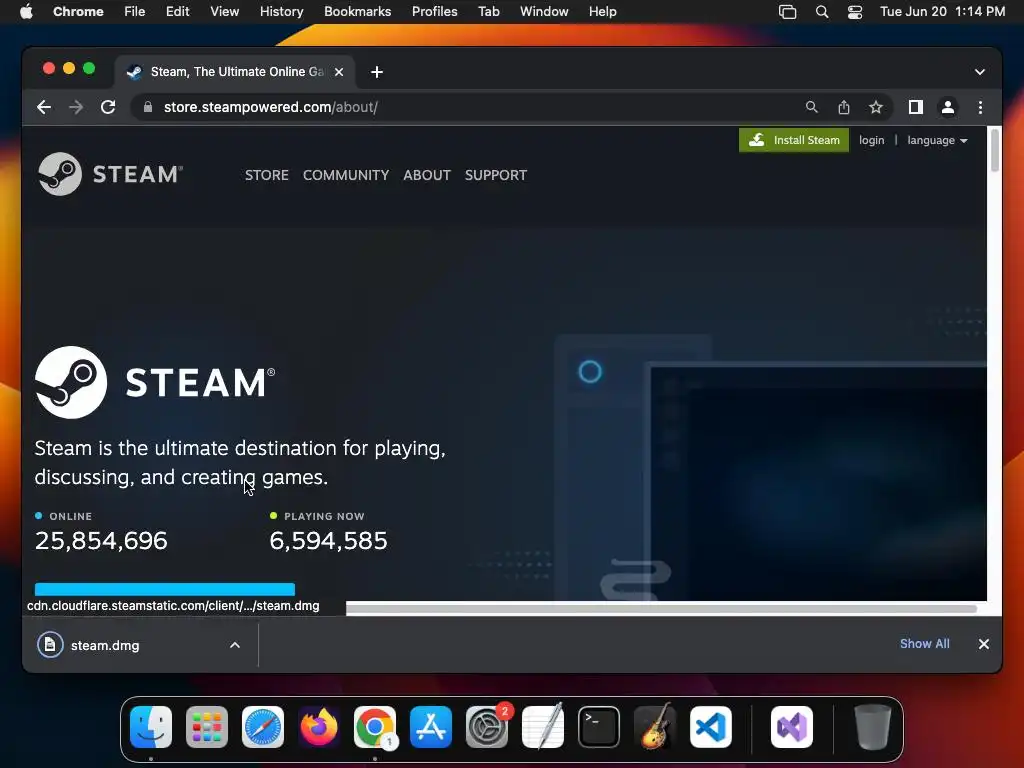Click the ONLINE count 25,854,696
Image resolution: width=1024 pixels, height=768 pixels.
tap(101, 541)
